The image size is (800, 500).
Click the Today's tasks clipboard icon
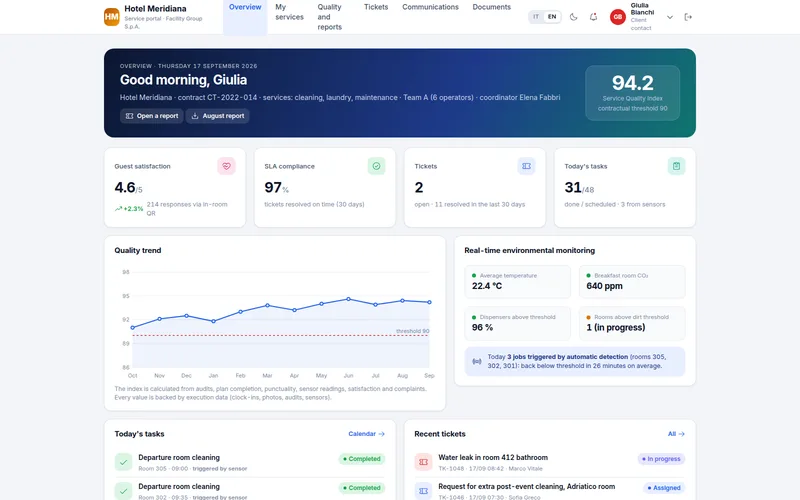(677, 166)
